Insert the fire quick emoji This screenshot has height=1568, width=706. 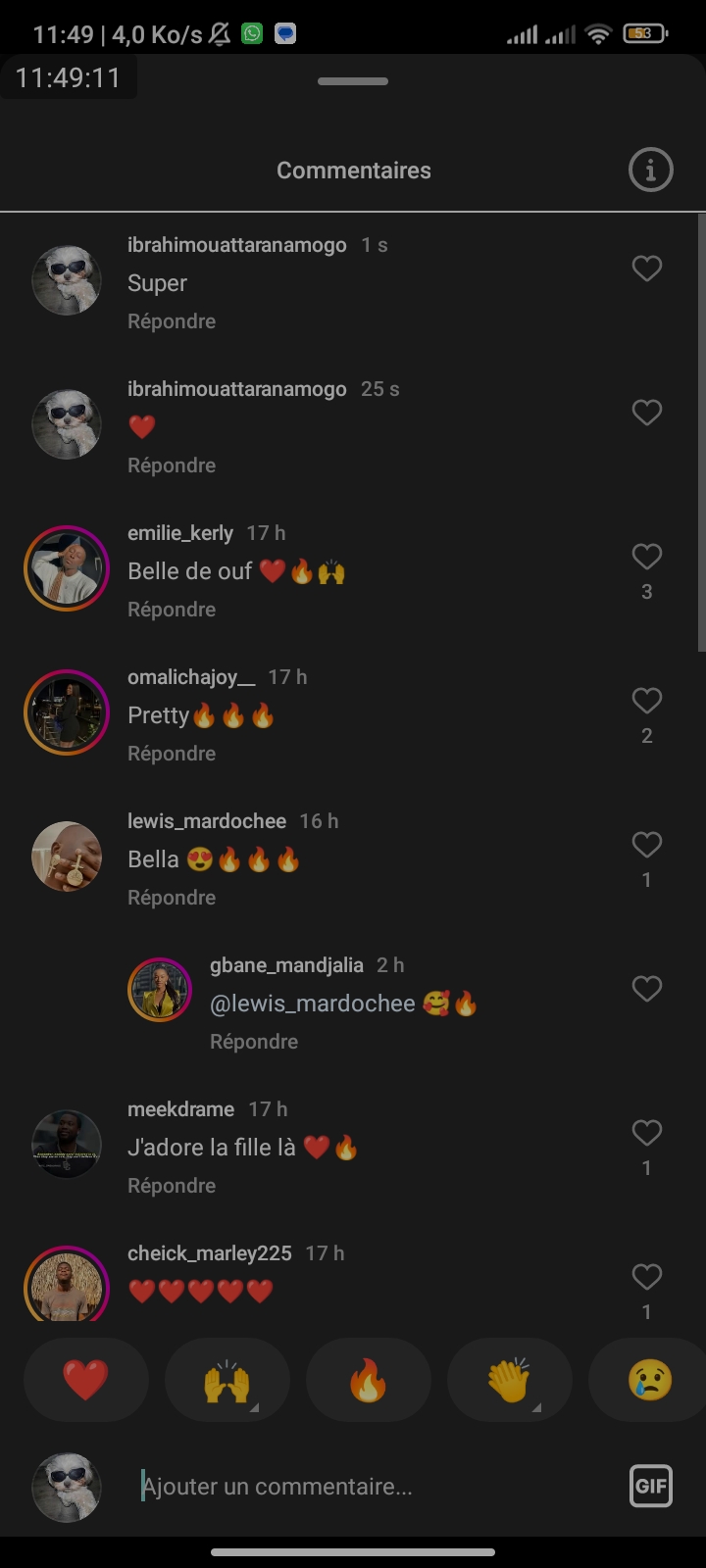[369, 1380]
